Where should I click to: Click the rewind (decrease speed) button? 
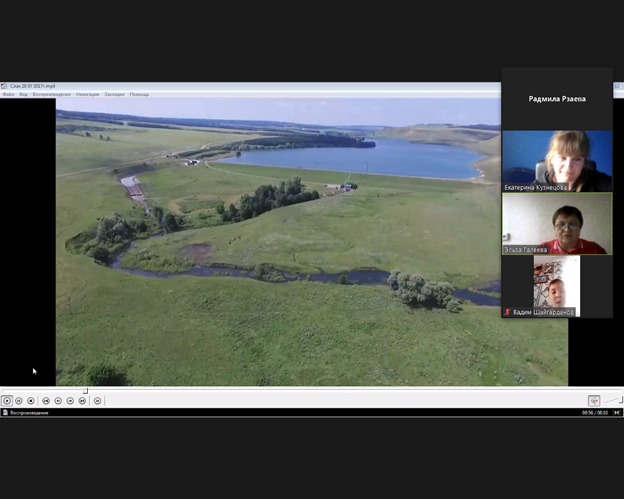tap(58, 401)
